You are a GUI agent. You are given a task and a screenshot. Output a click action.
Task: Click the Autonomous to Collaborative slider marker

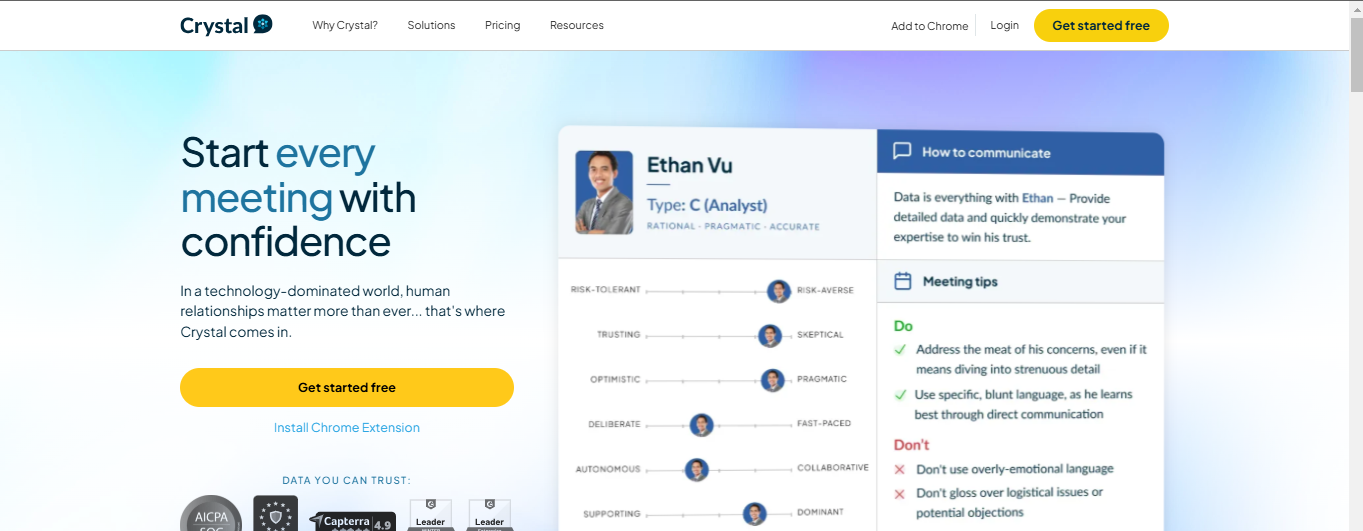tap(697, 469)
